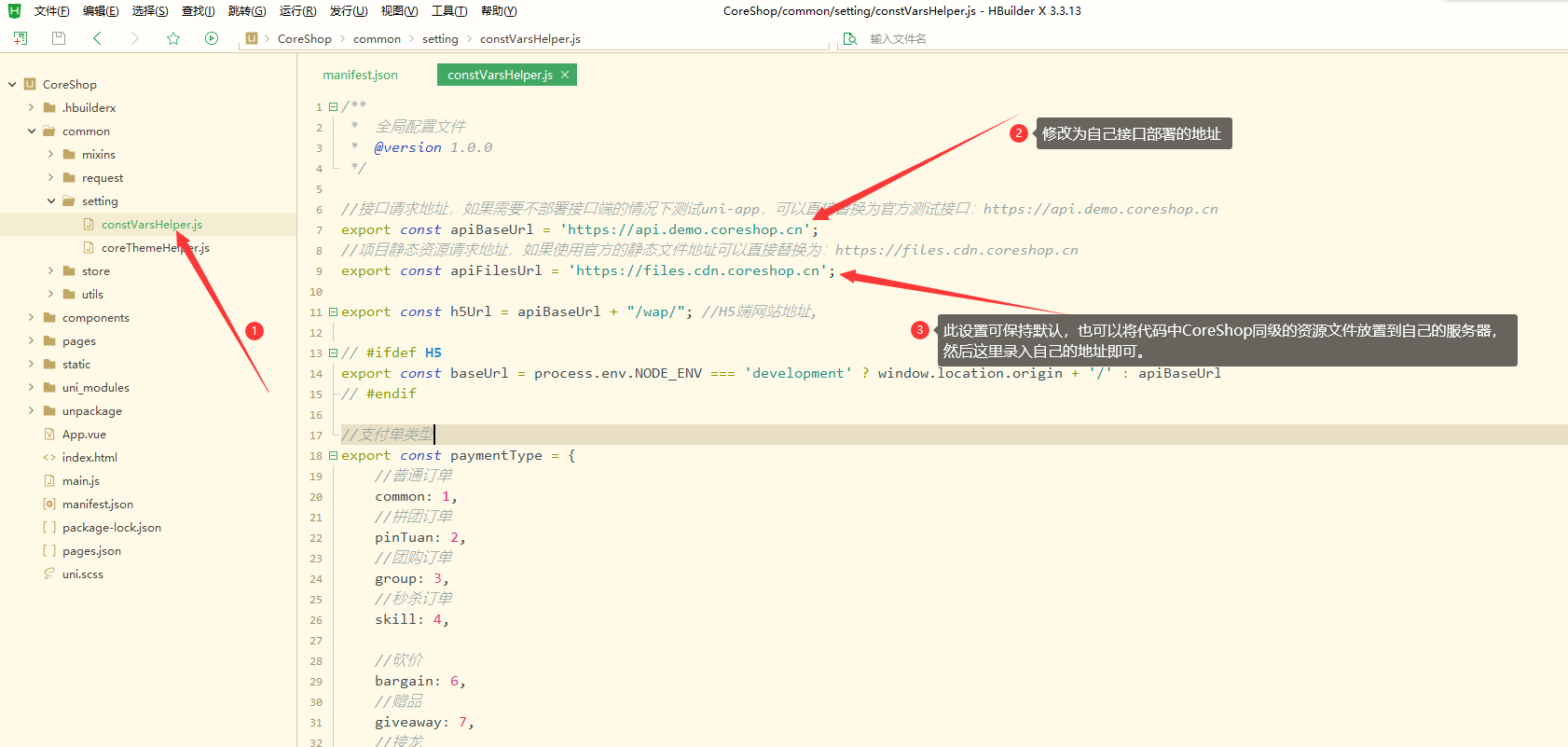Click the index.html file icon

(x=49, y=458)
